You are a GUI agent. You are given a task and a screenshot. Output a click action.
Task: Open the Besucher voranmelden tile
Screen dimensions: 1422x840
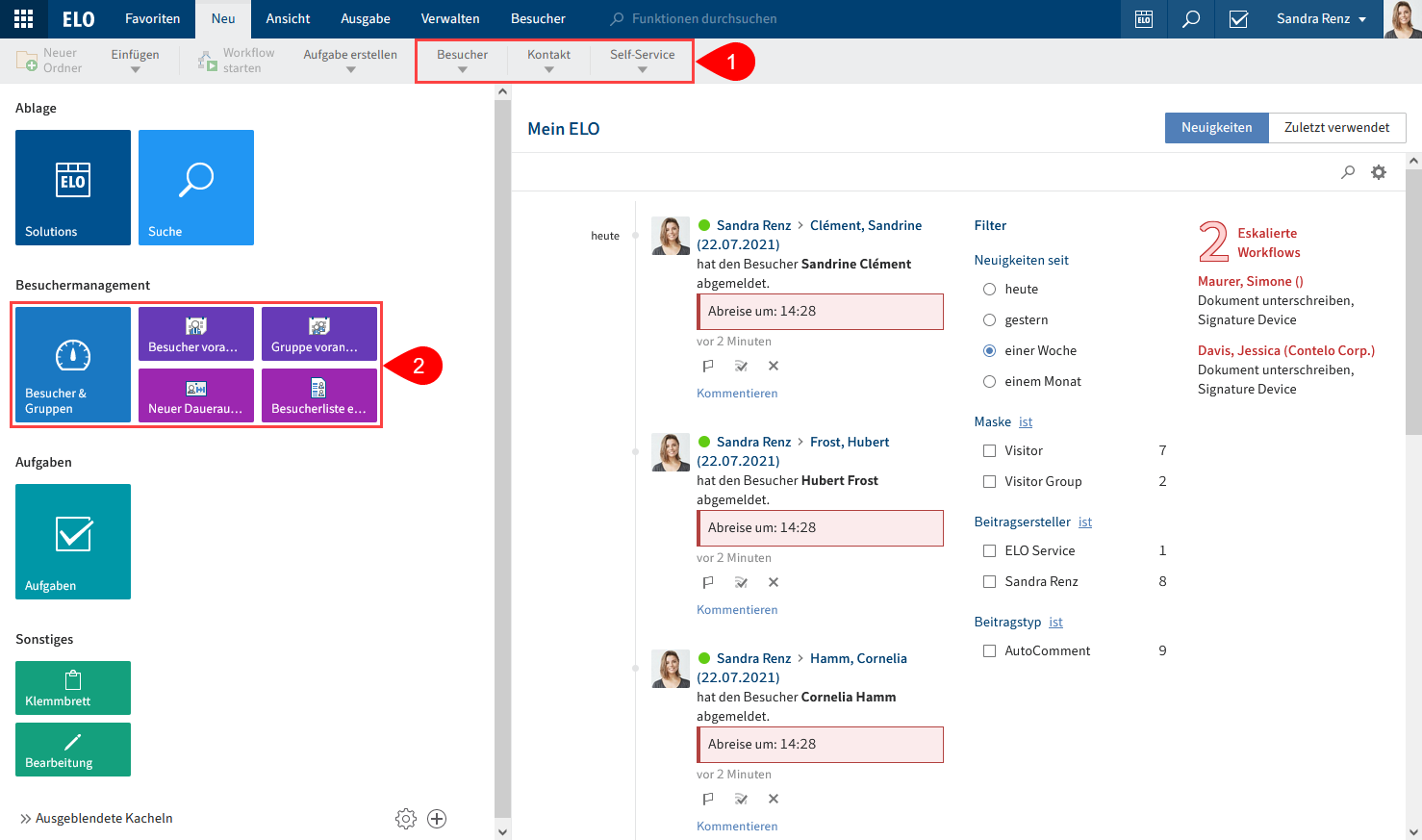196,334
